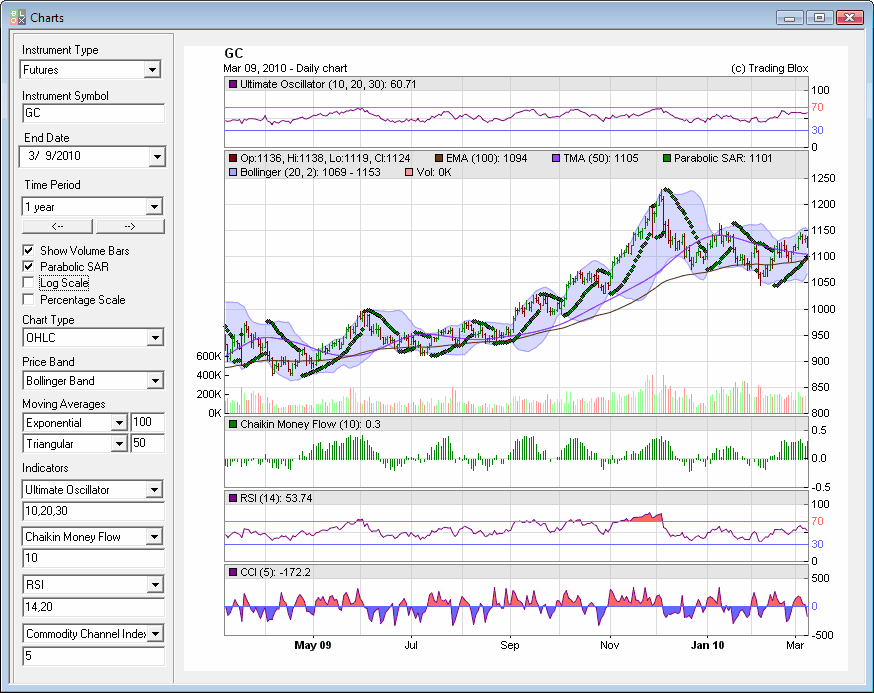This screenshot has height=693, width=874.
Task: Click the '(c) Trading Blox' text
Action: [x=769, y=68]
